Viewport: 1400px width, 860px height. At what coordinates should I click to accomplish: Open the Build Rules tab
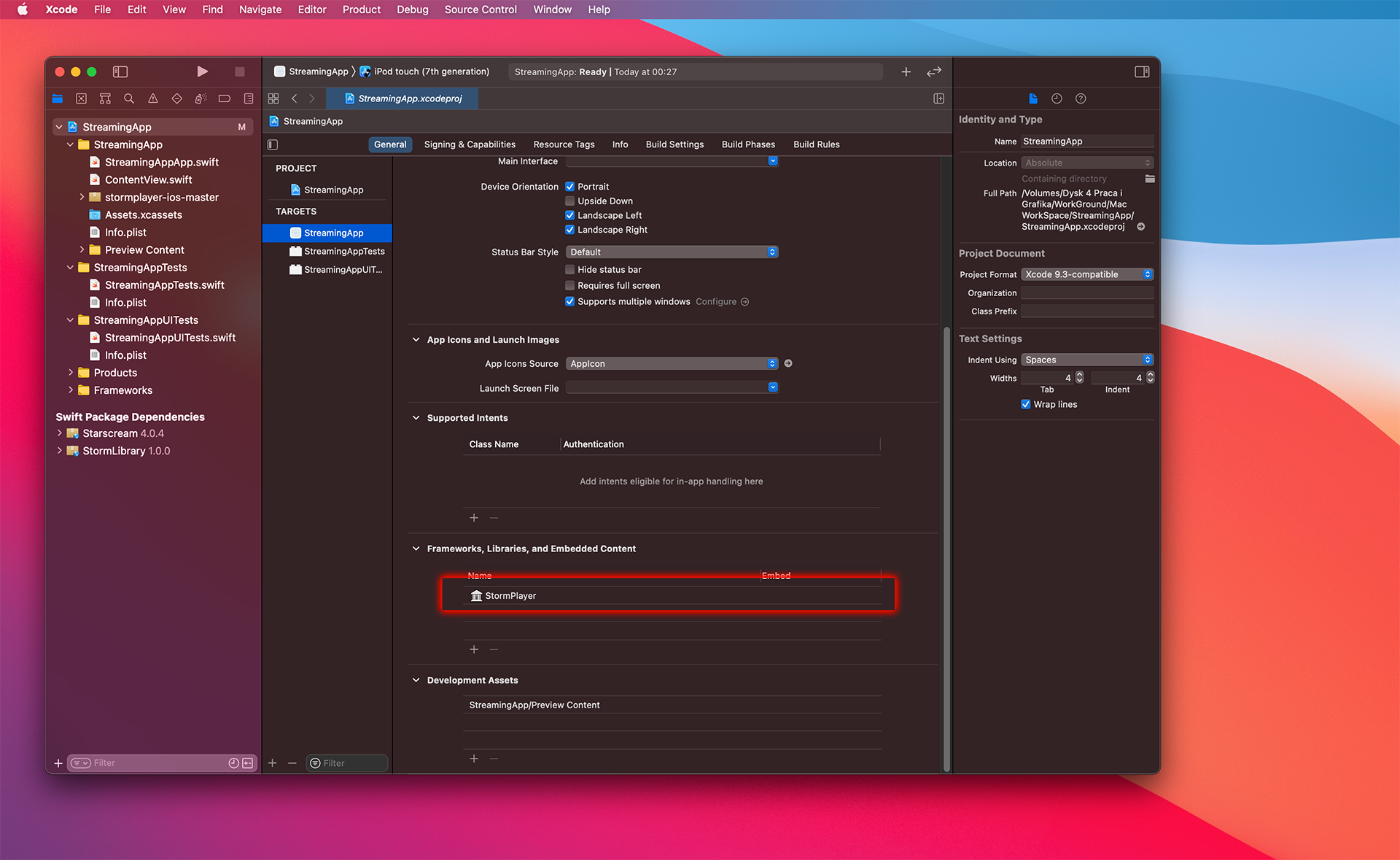click(816, 144)
